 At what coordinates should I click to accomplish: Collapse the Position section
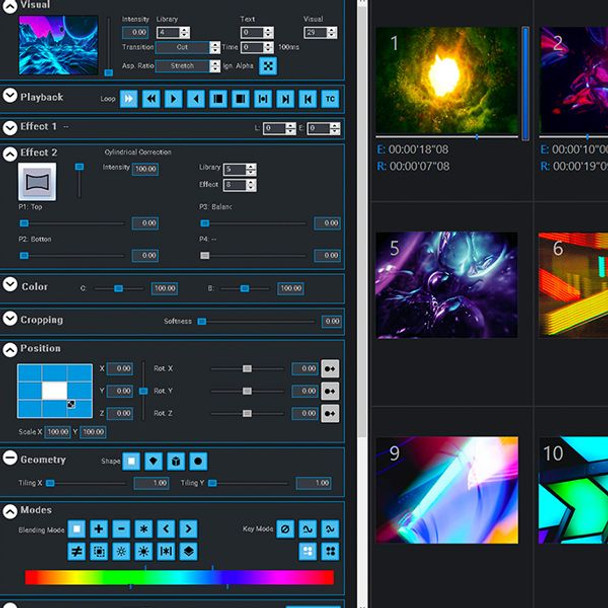click(10, 349)
